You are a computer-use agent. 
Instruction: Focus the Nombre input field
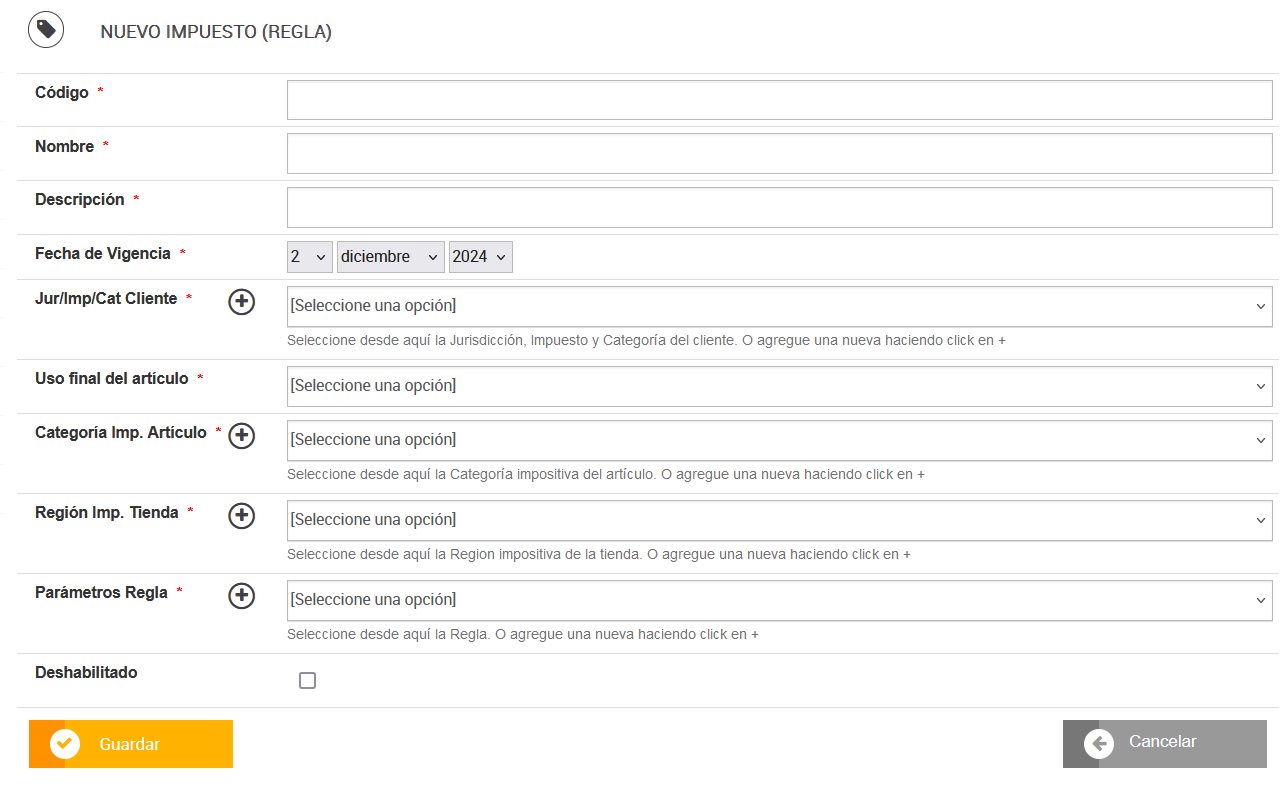point(779,154)
